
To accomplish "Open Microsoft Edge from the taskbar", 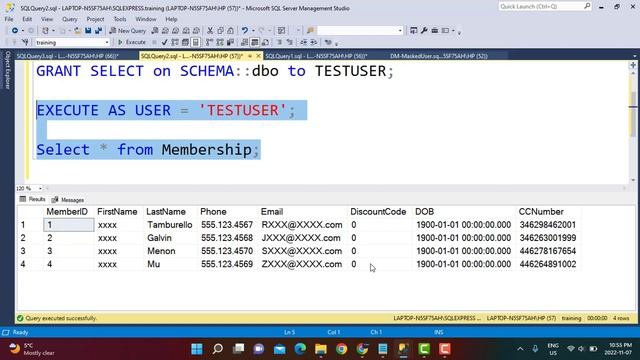I will (x=300, y=349).
